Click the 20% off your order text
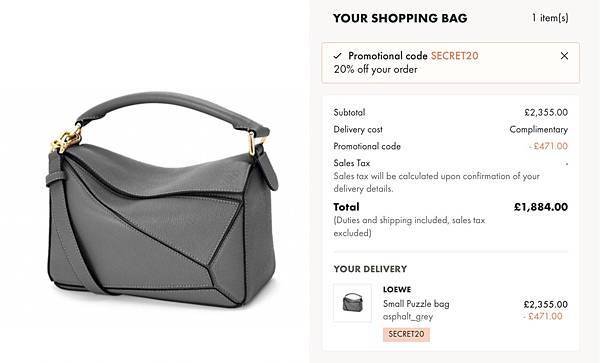600x363 pixels. coord(375,70)
